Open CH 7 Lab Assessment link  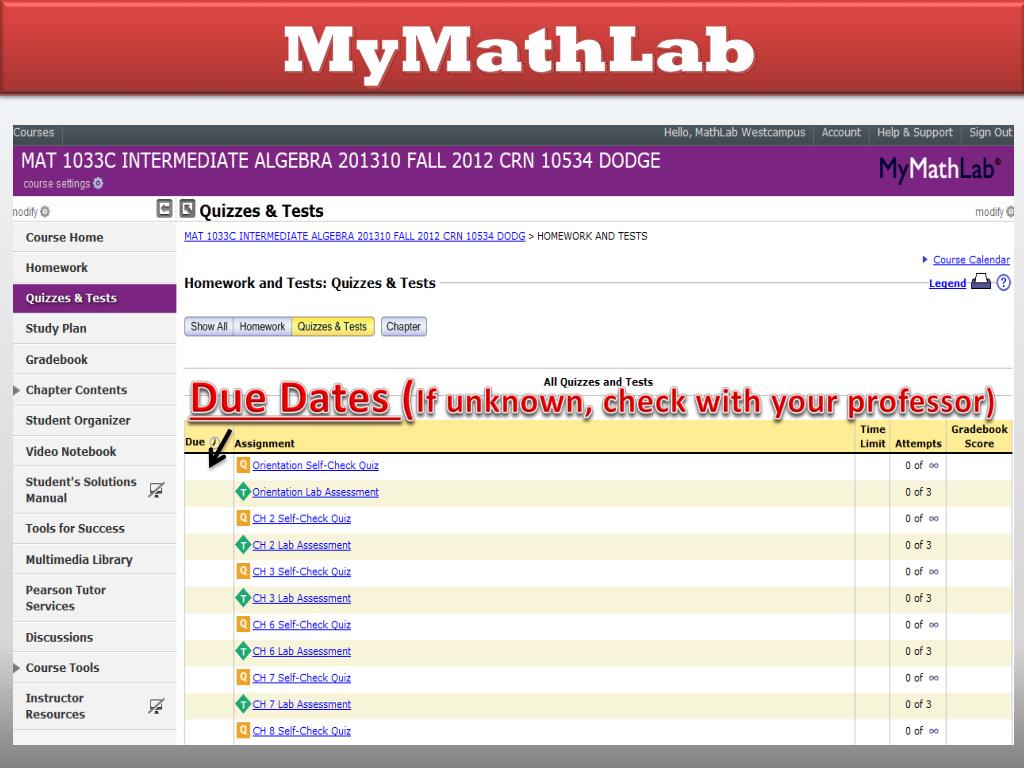[x=302, y=705]
